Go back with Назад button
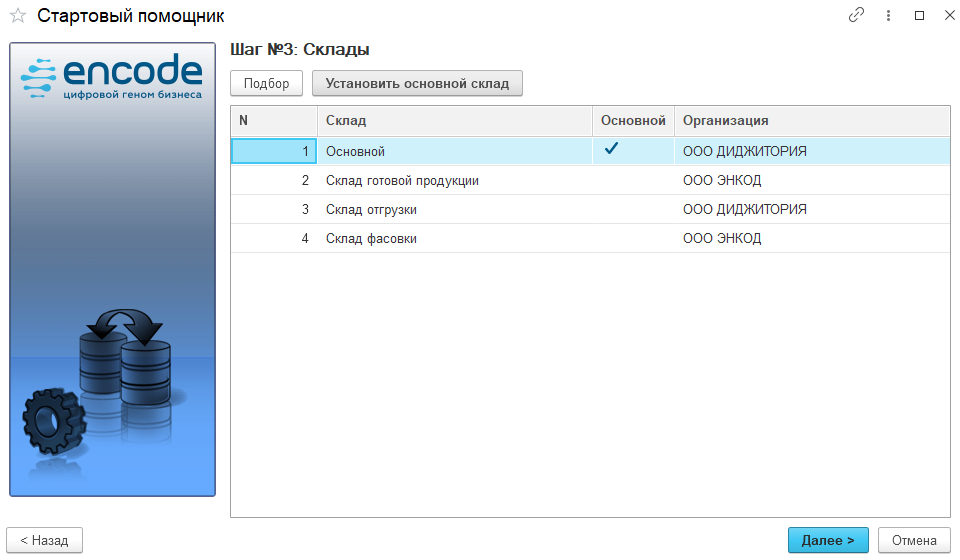The width and height of the screenshot is (960, 560). pos(44,540)
